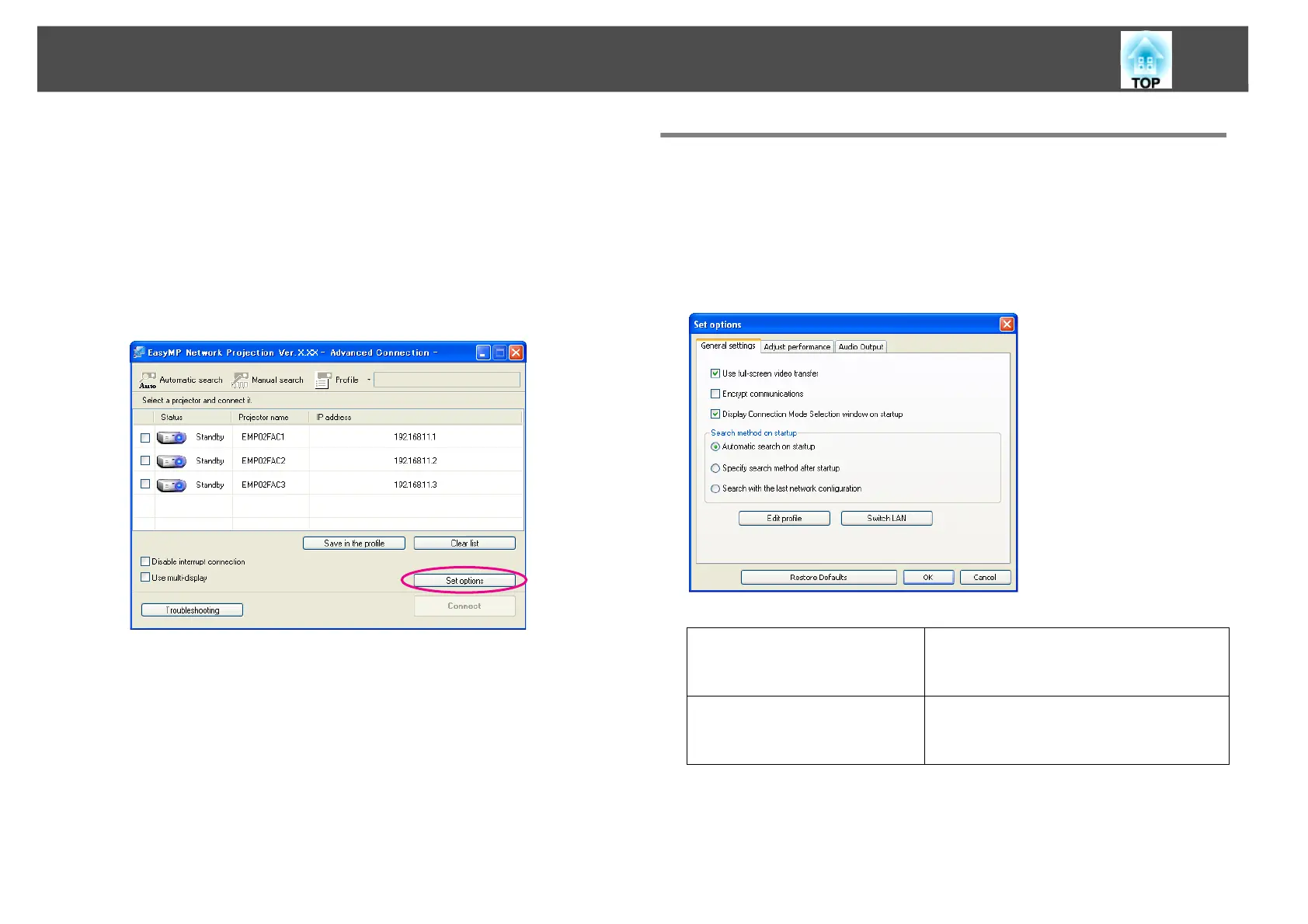Screen dimensions: 1308x924
Task: Click the Restore Defaults button
Action: (x=819, y=577)
